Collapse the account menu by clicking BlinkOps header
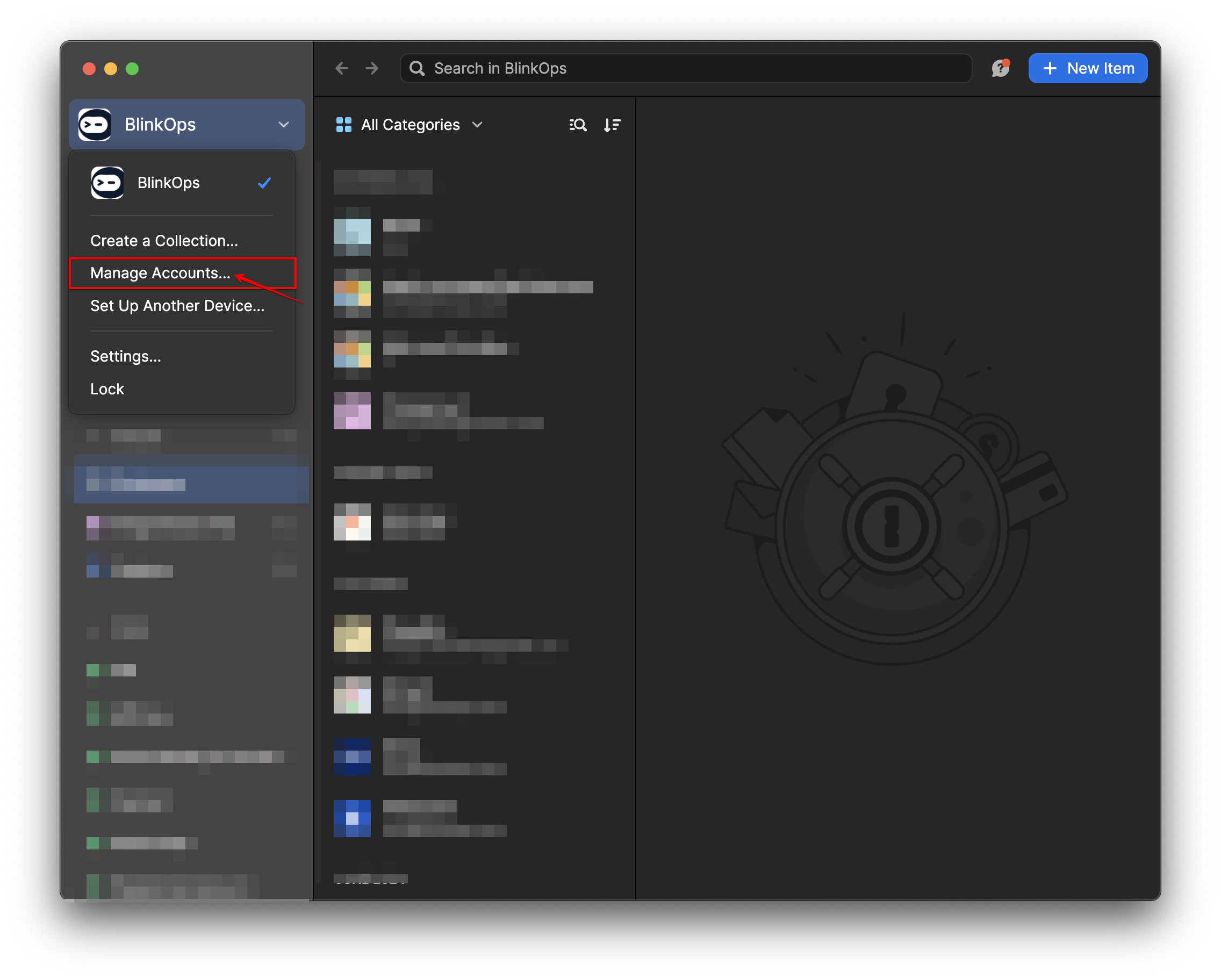This screenshot has height=980, width=1221. coord(160,125)
